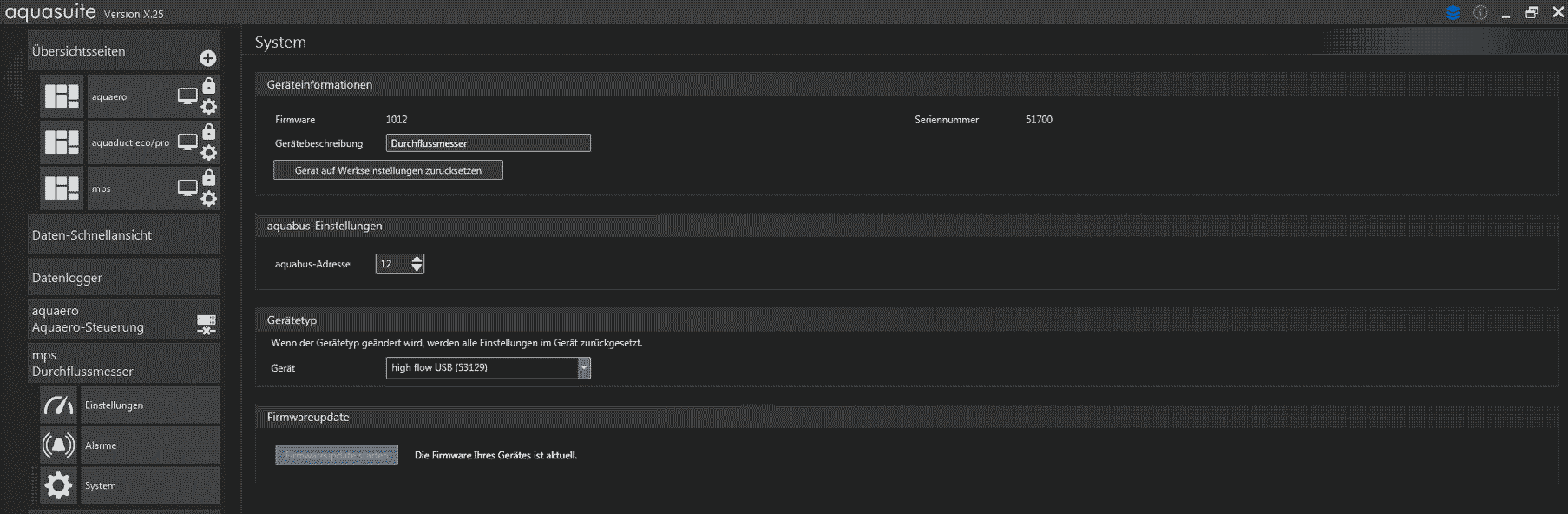This screenshot has width=1568, height=514.
Task: Click aquaero device network icon
Action: (206, 324)
